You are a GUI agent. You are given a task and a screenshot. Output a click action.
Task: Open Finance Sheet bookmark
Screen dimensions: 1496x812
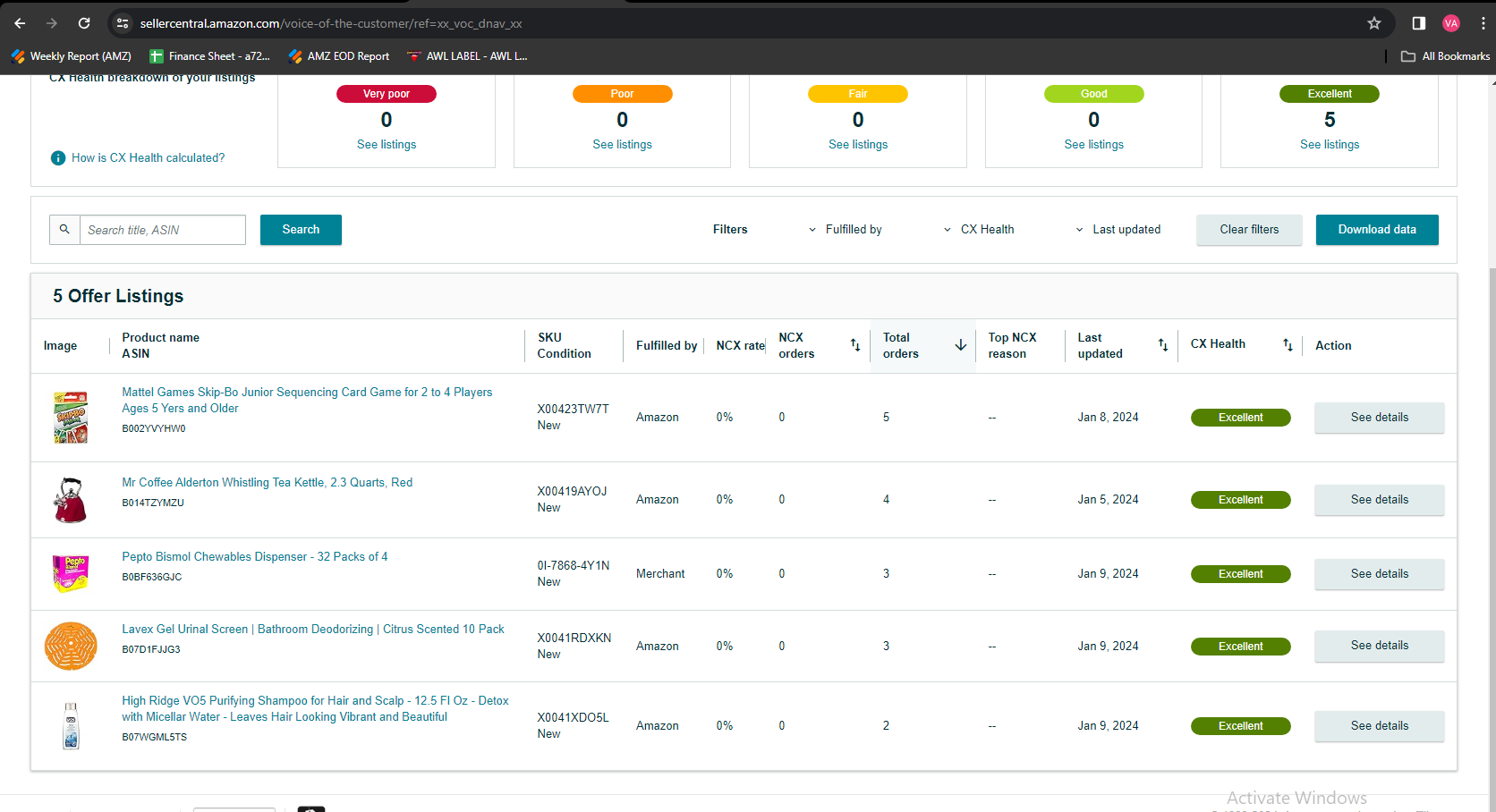coord(209,56)
